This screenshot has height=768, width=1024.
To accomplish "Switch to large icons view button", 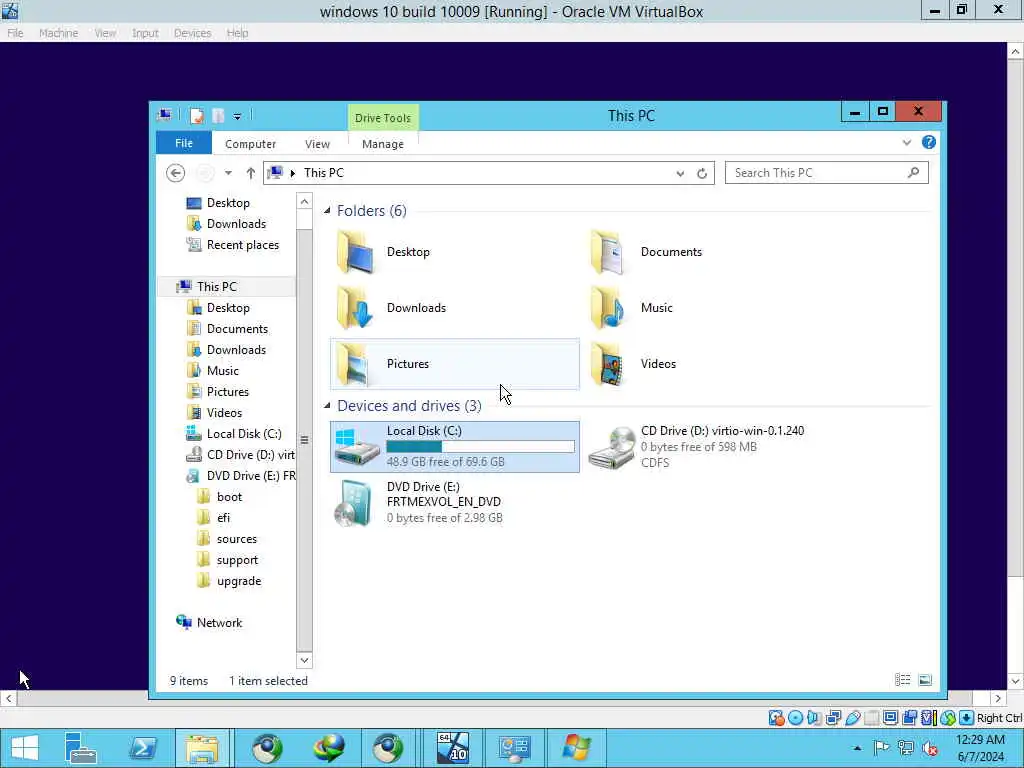I will click(925, 680).
